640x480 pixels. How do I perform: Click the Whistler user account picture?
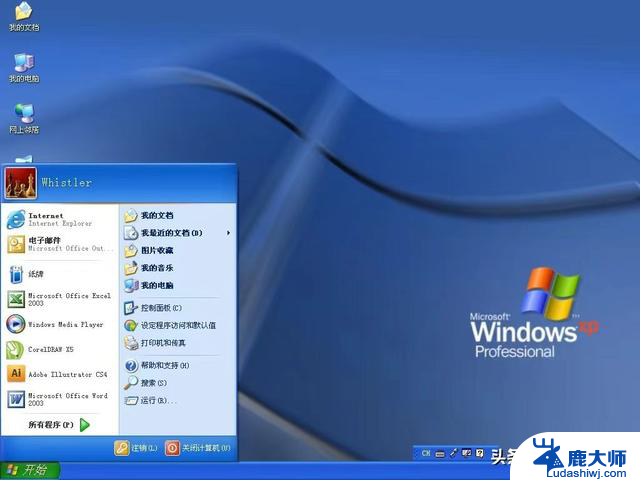tap(20, 184)
